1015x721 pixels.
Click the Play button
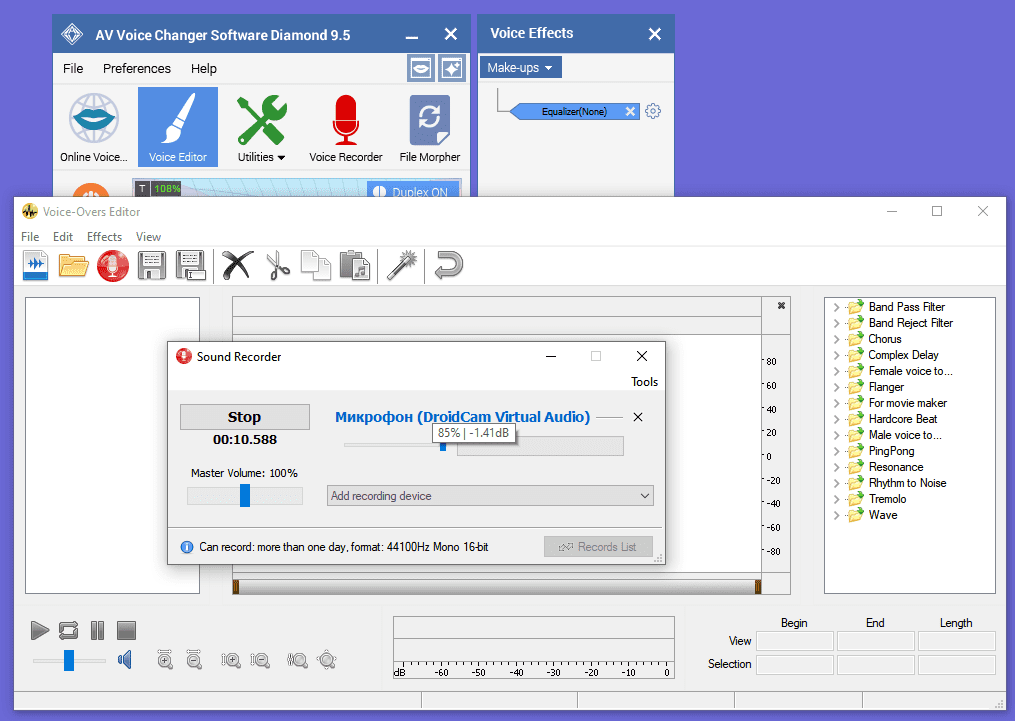[x=39, y=630]
